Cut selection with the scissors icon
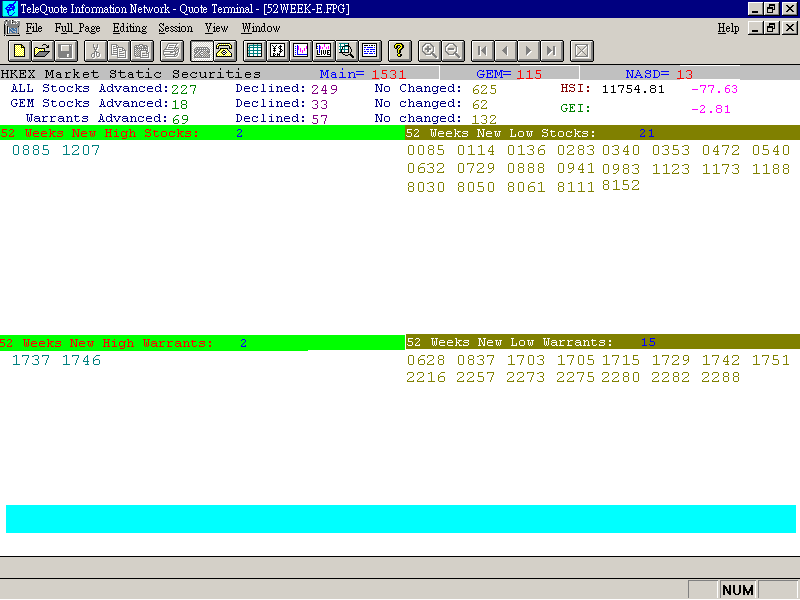The image size is (800, 600). [x=95, y=51]
